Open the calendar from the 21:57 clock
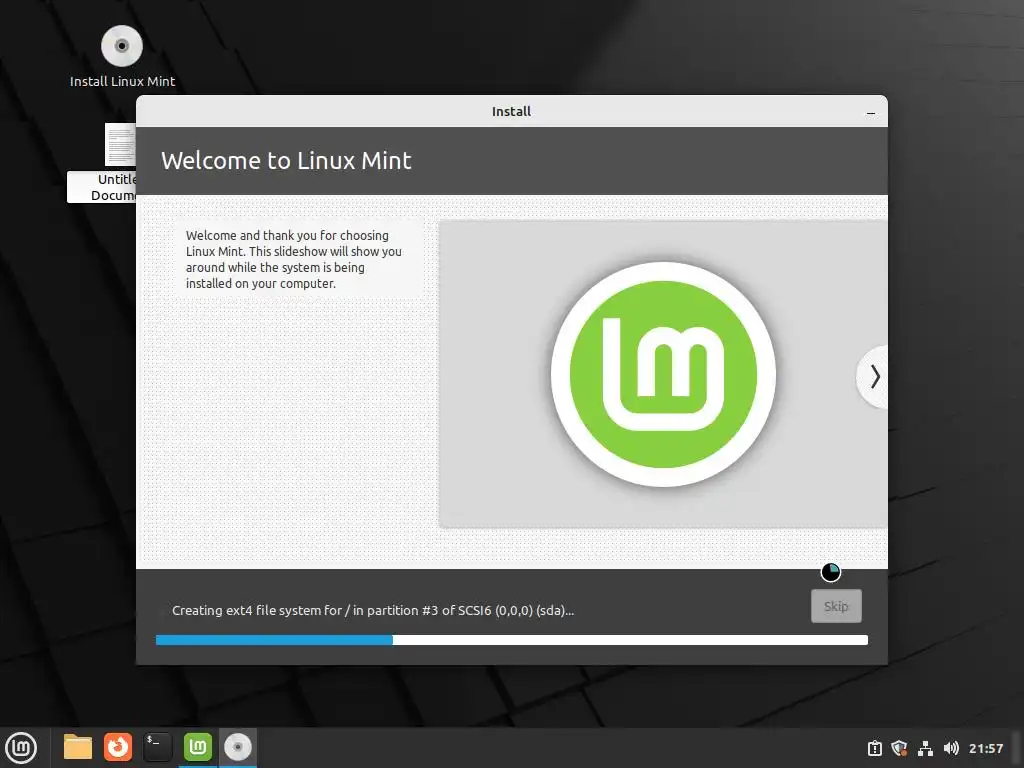 coord(985,748)
